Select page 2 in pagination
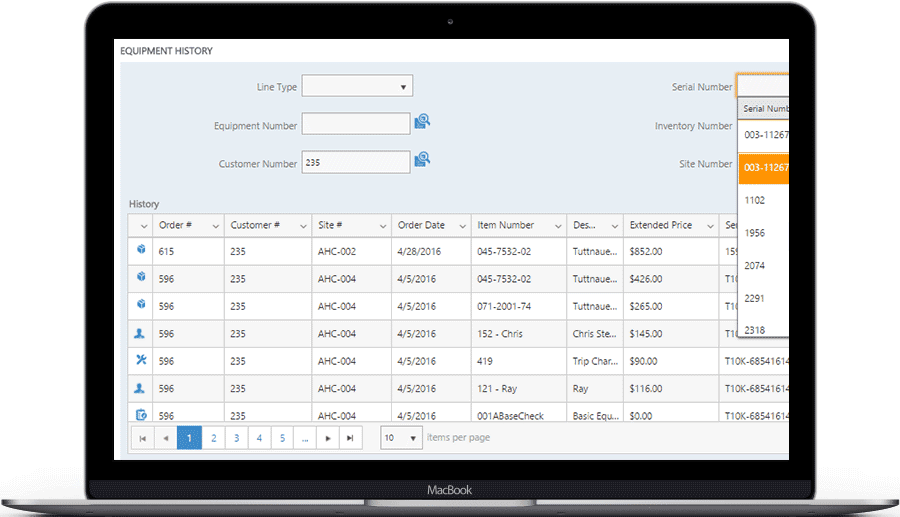900x517 pixels. (214, 438)
